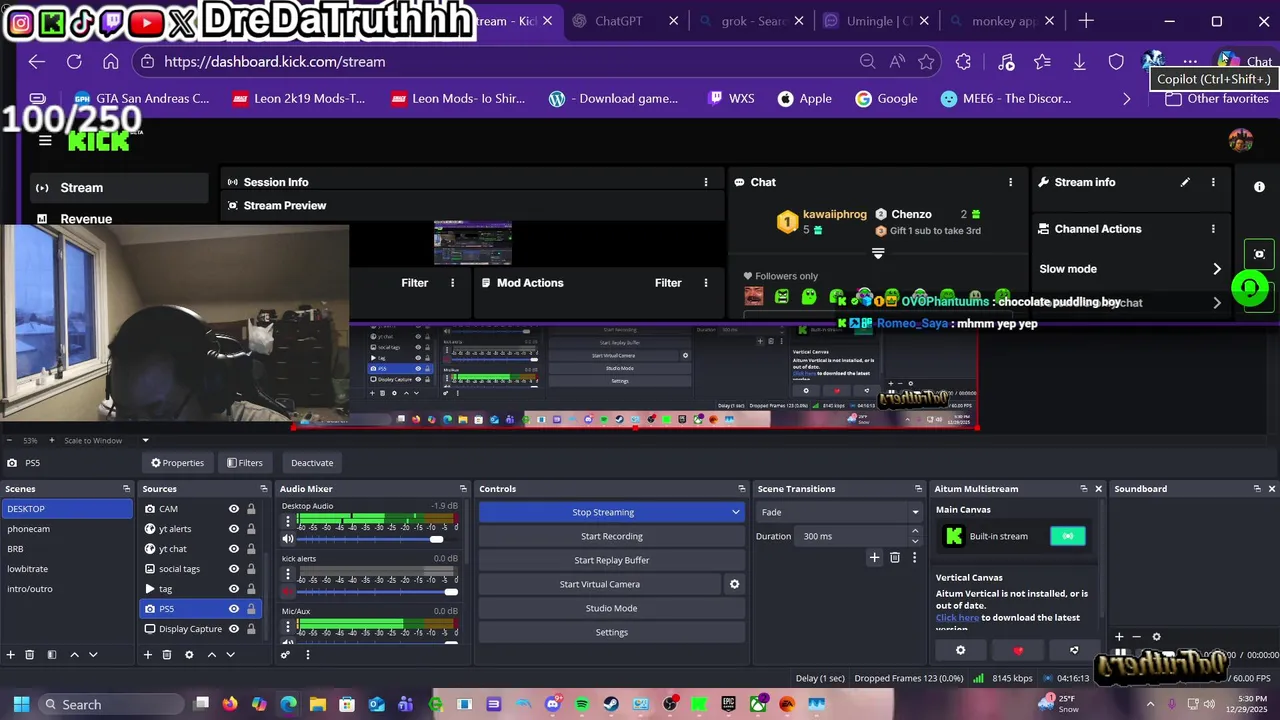Show more favorites bar chevron
The width and height of the screenshot is (1280, 720).
pos(1127,99)
